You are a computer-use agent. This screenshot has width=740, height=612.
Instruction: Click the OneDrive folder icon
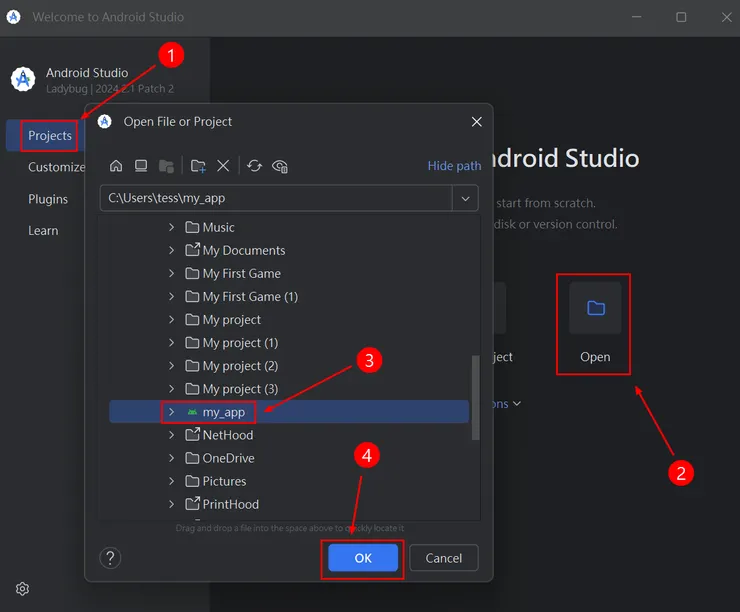192,458
